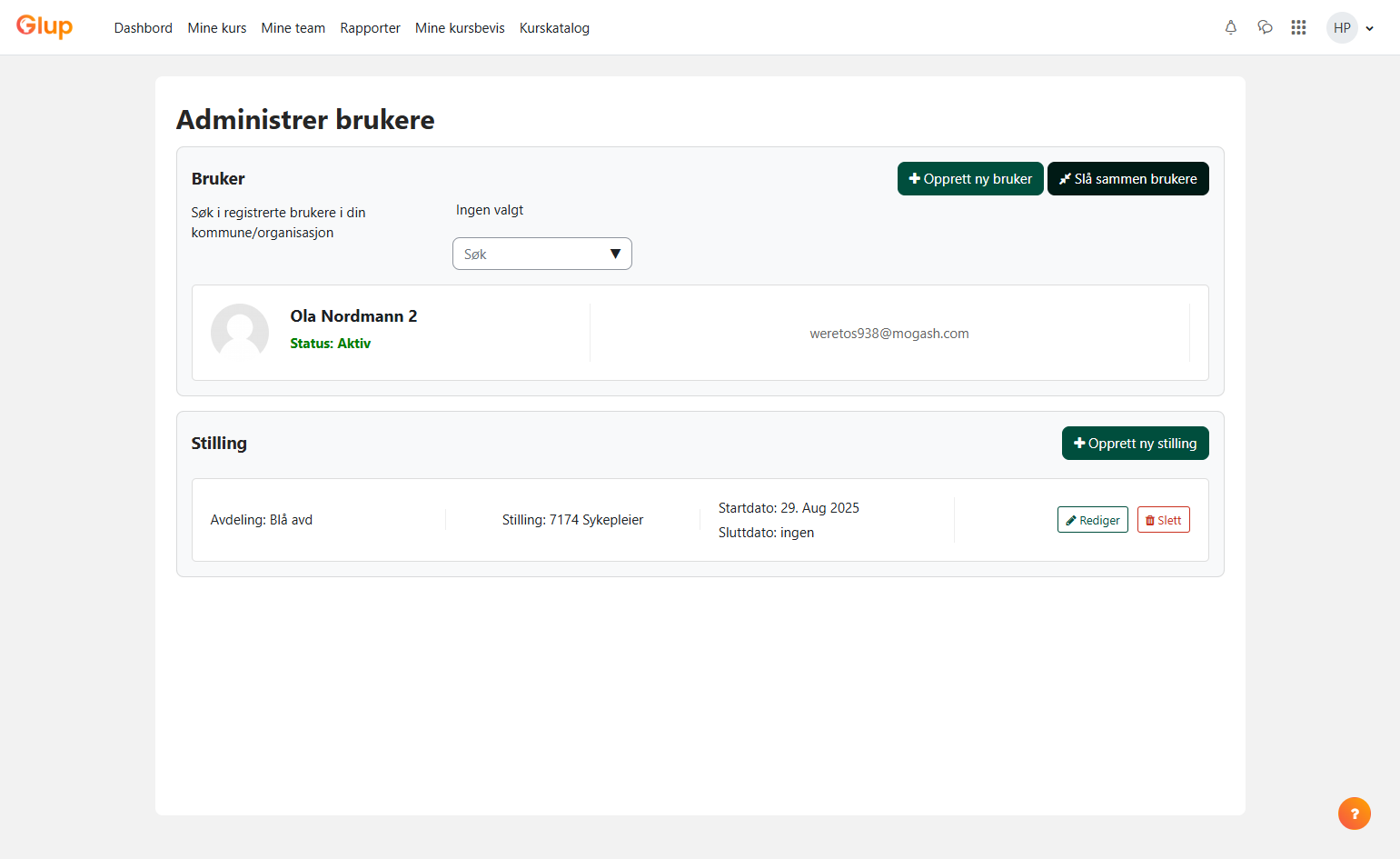Click the email weretos938@mogash.com
The image size is (1400, 859).
point(889,334)
